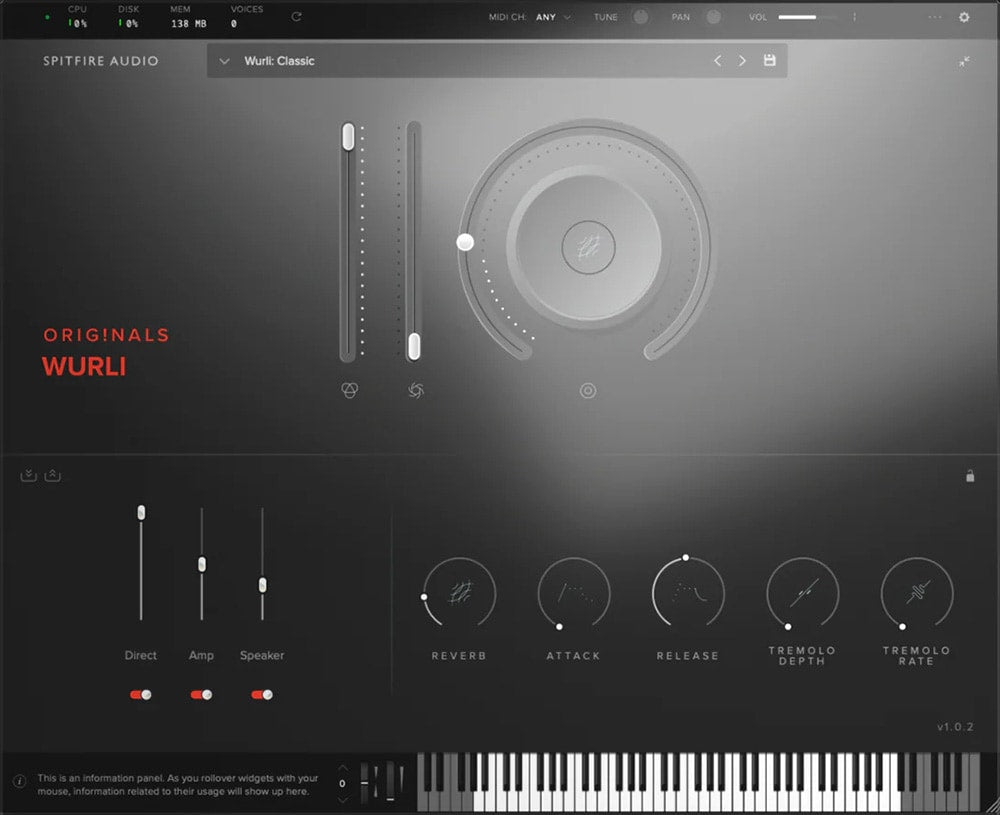Toggle the Speaker signal switch
This screenshot has width=1000, height=815.
(x=262, y=694)
